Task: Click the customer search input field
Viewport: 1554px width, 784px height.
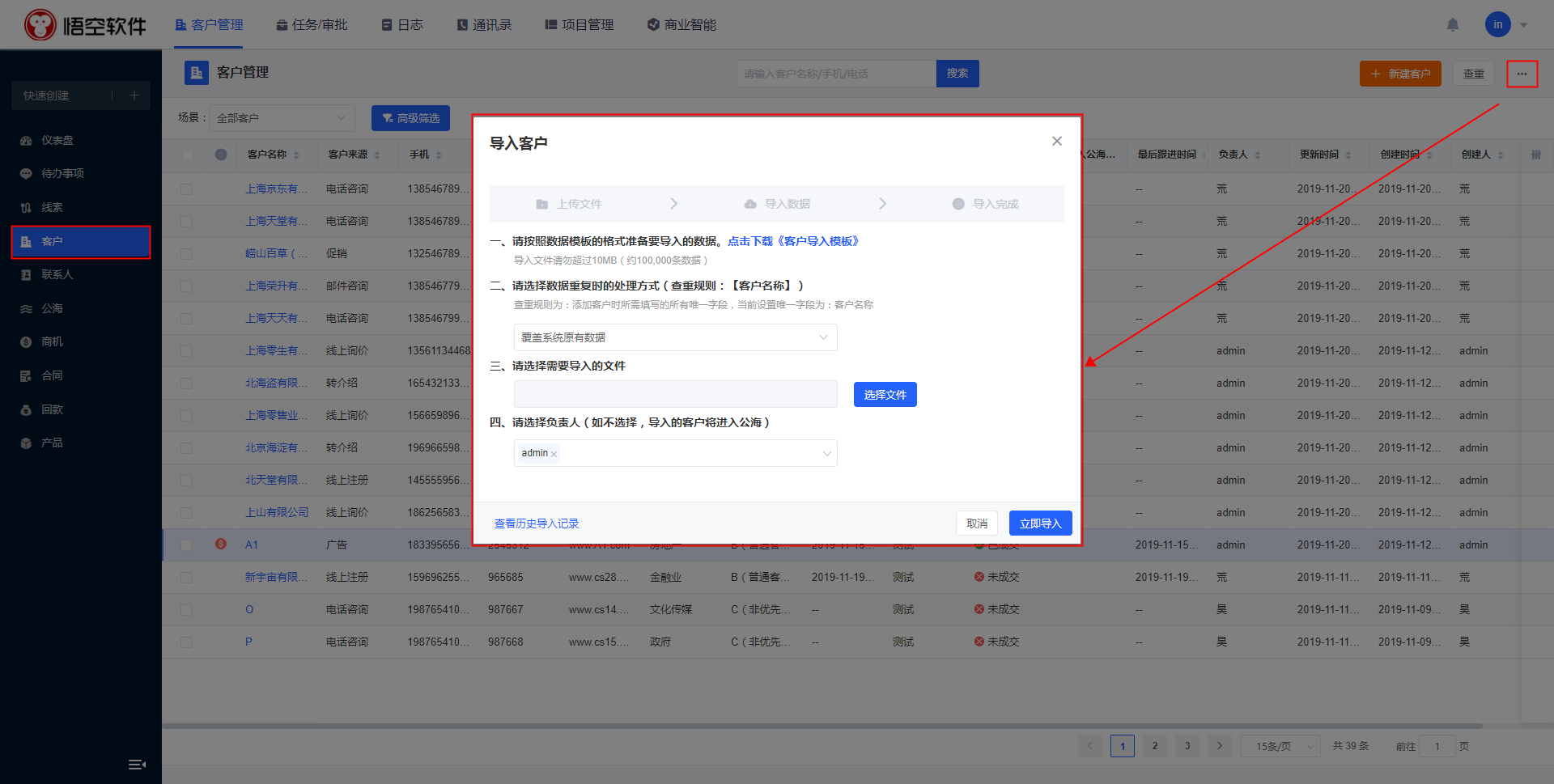Action: pos(835,74)
